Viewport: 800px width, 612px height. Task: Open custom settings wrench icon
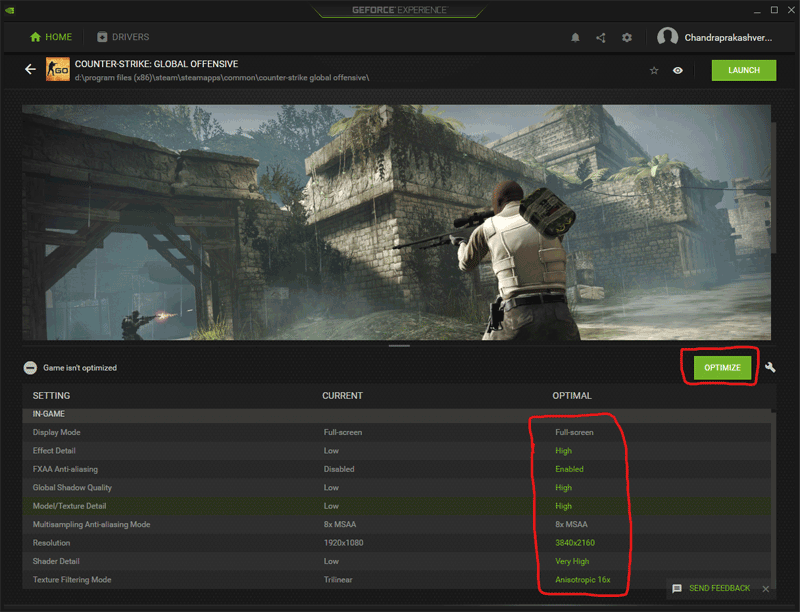pos(770,367)
